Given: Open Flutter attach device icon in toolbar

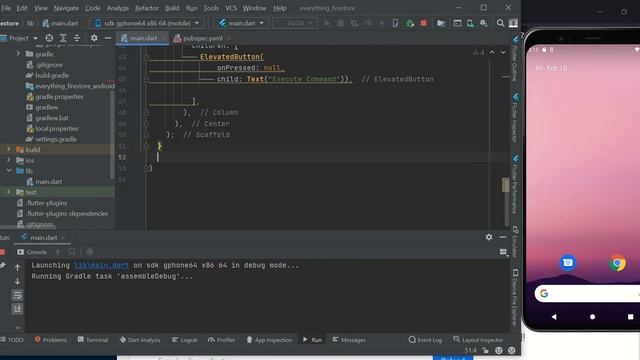Looking at the screenshot, I should [x=395, y=23].
